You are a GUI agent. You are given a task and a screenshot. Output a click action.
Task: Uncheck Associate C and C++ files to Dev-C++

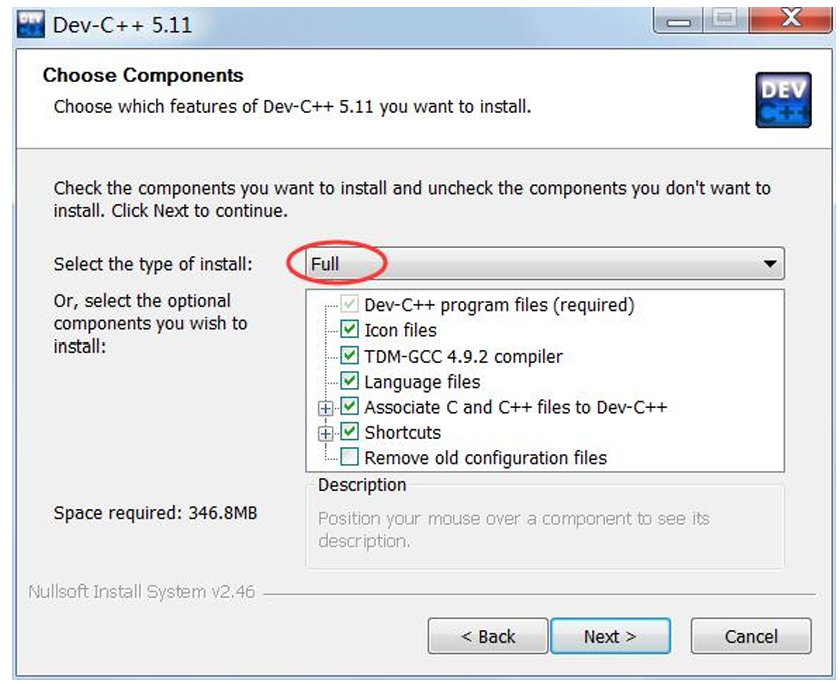point(350,407)
